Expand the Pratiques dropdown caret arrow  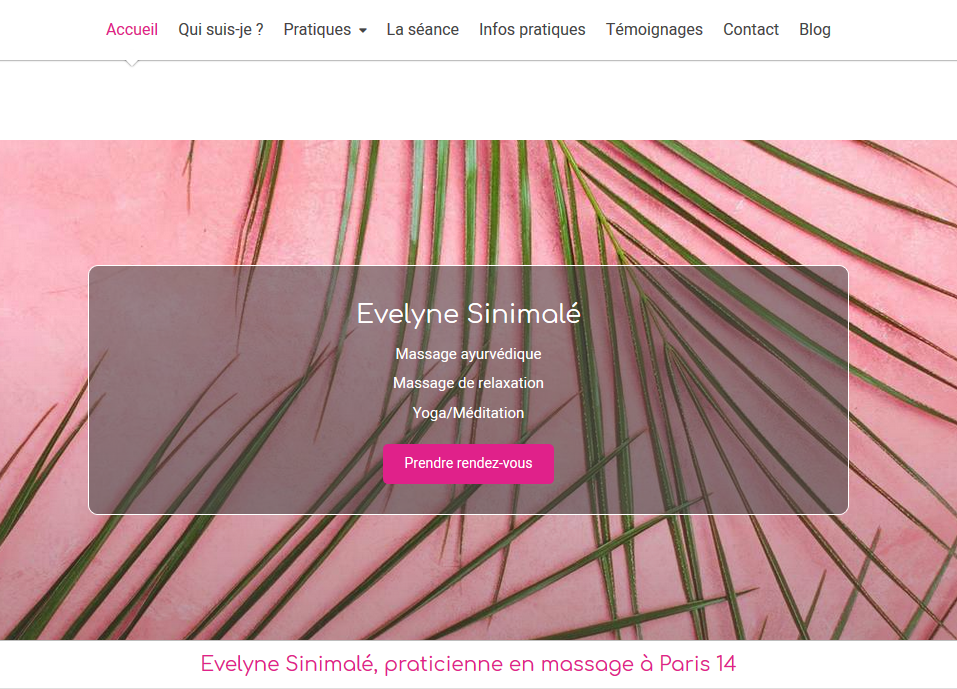tap(363, 31)
